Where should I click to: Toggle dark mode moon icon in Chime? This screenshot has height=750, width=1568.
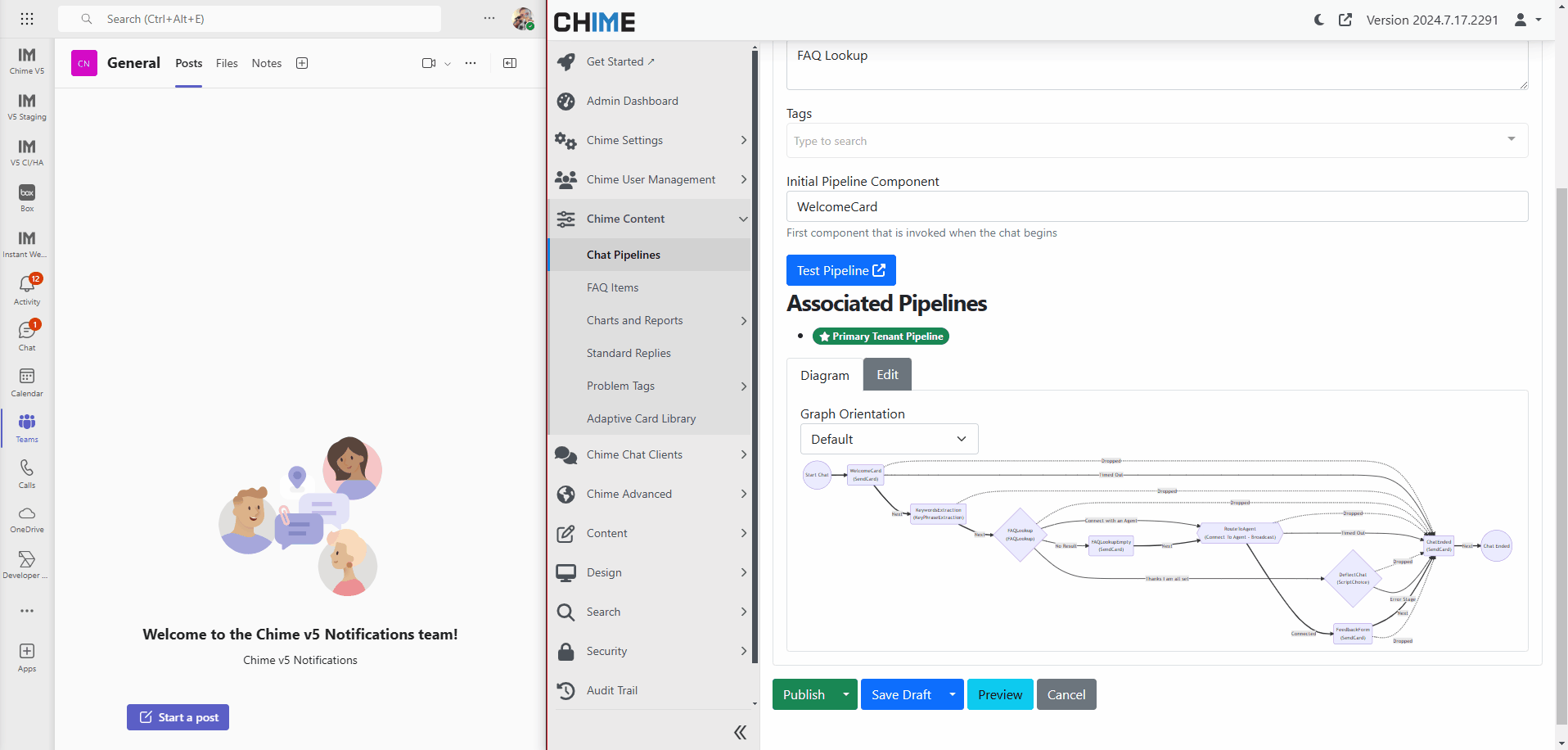pos(1319,20)
